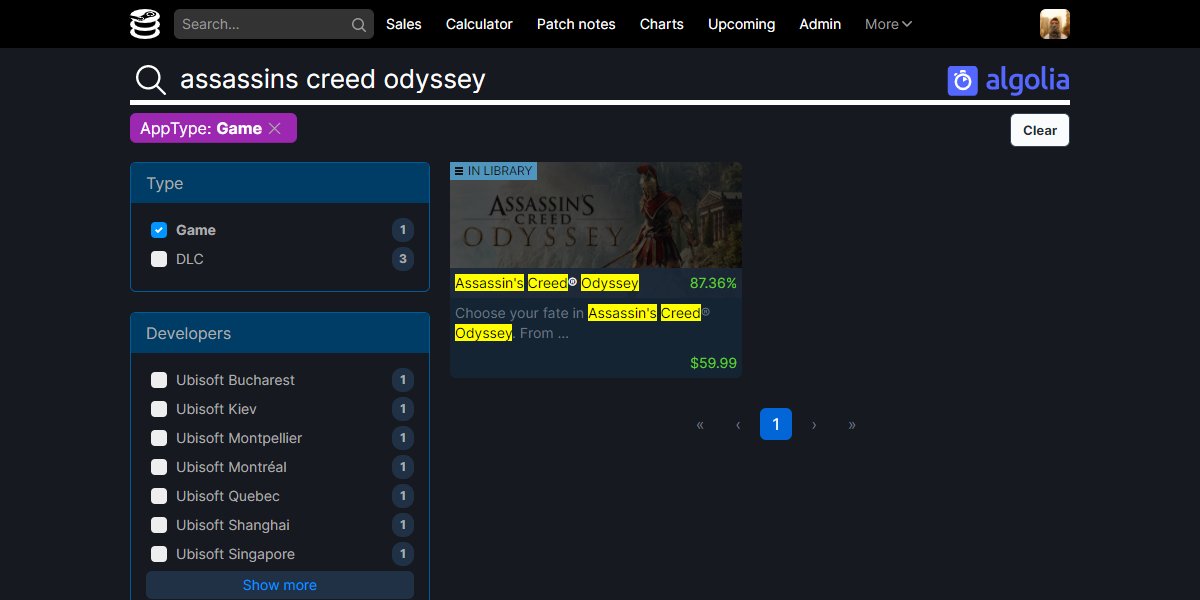Check the Ubisoft Quebec developer filter
Screen dimensions: 1200x600
point(159,496)
